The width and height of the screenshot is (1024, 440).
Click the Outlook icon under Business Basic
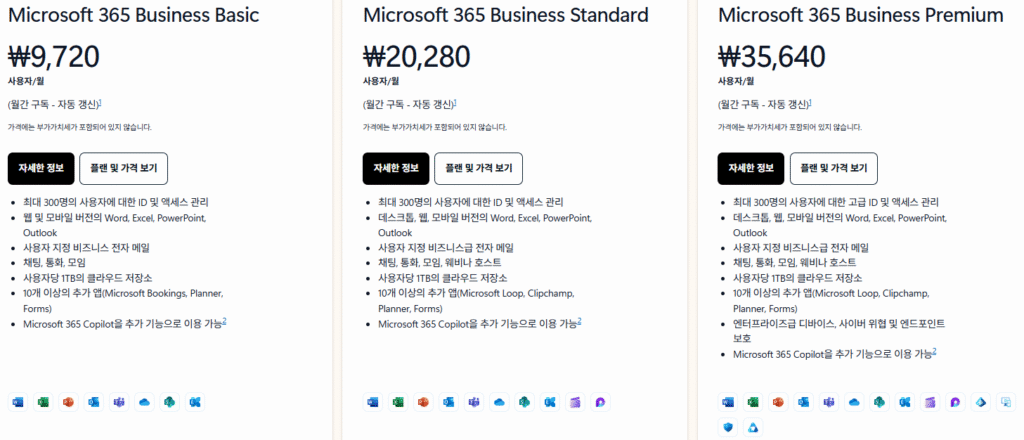pyautogui.click(x=93, y=401)
